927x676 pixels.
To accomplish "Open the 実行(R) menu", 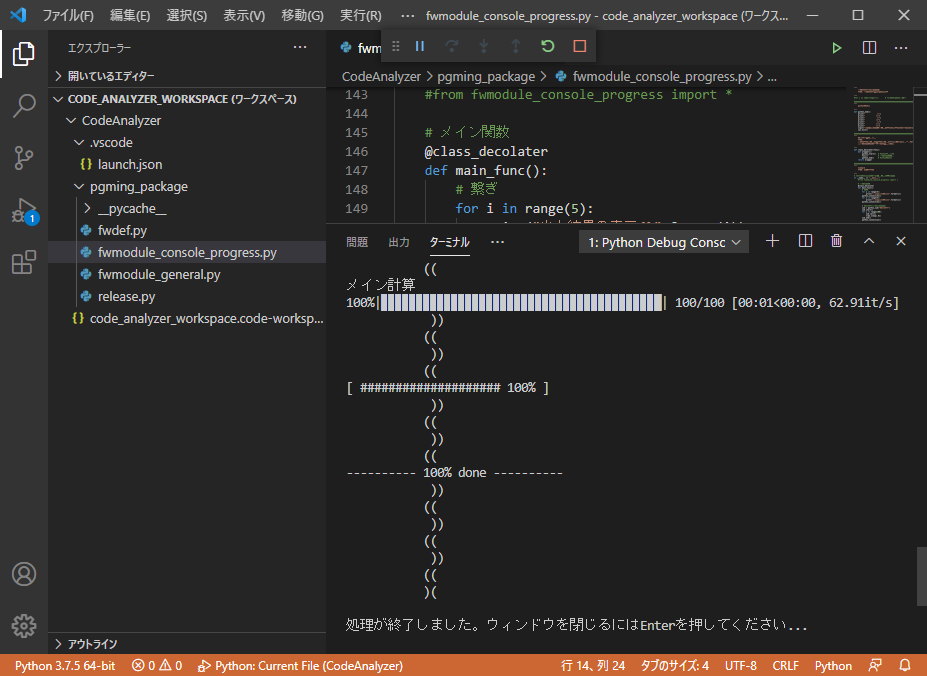I will (x=361, y=15).
